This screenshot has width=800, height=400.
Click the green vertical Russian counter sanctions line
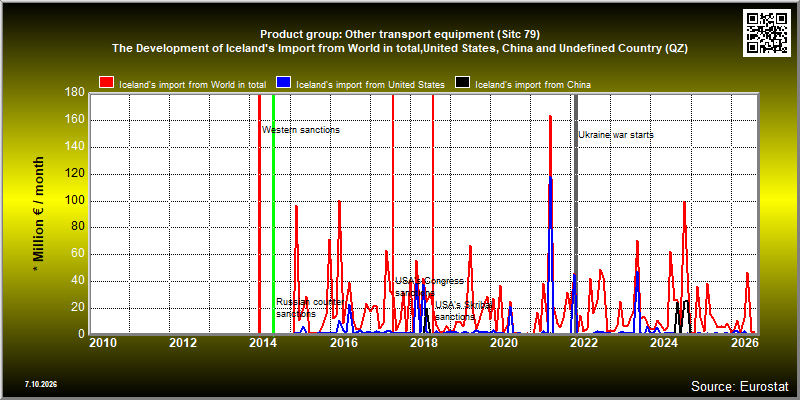pyautogui.click(x=273, y=214)
